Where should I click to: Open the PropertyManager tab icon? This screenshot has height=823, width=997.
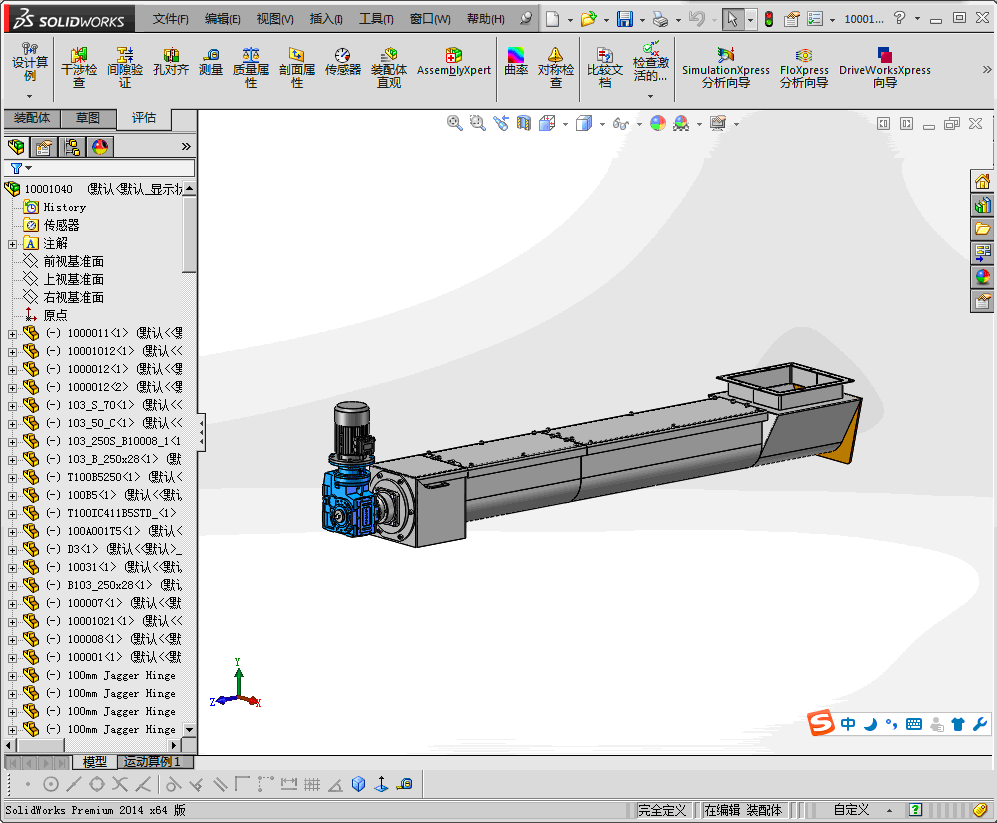[44, 147]
